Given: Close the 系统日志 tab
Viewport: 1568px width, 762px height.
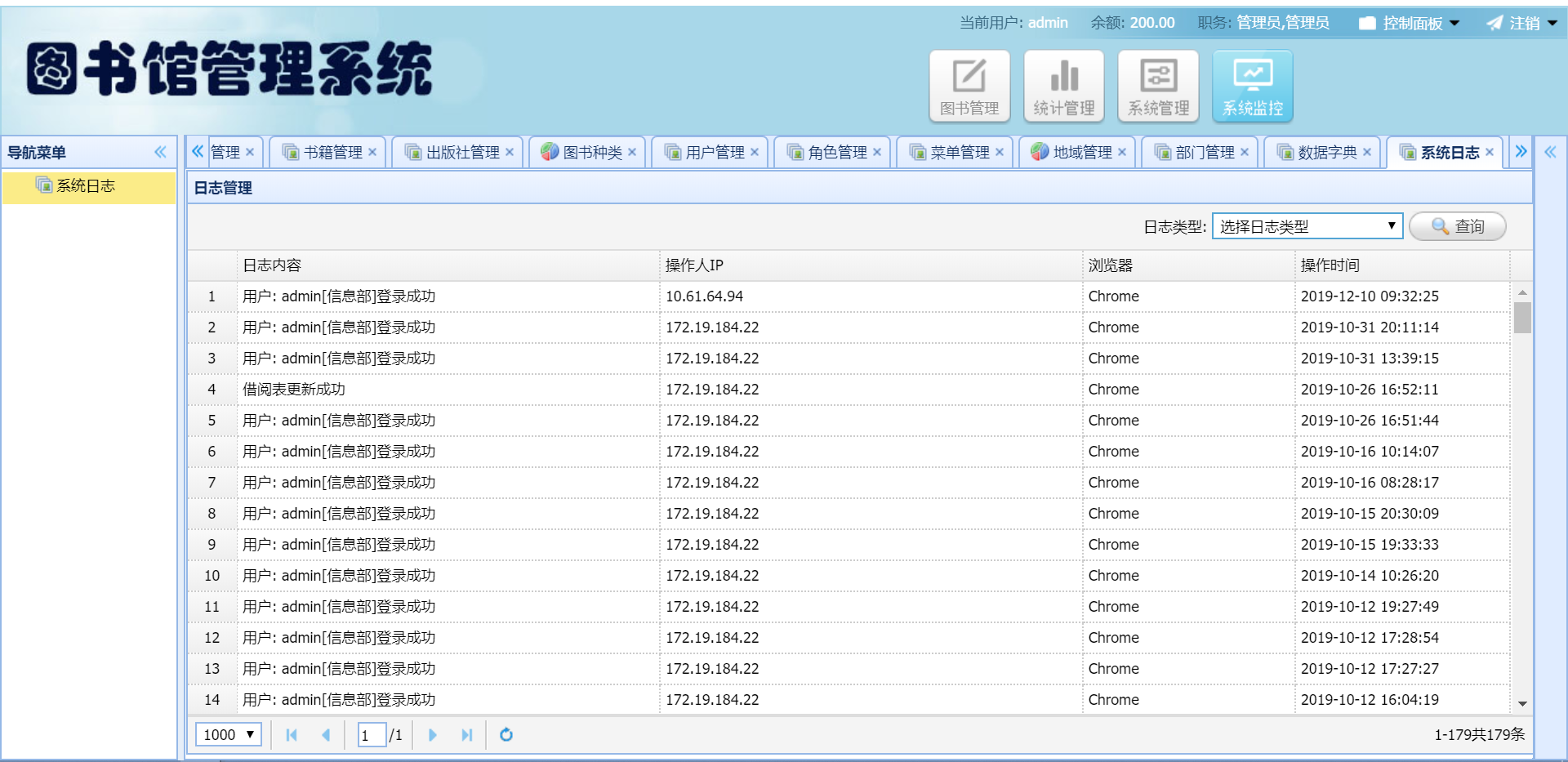Looking at the screenshot, I should pos(1490,152).
